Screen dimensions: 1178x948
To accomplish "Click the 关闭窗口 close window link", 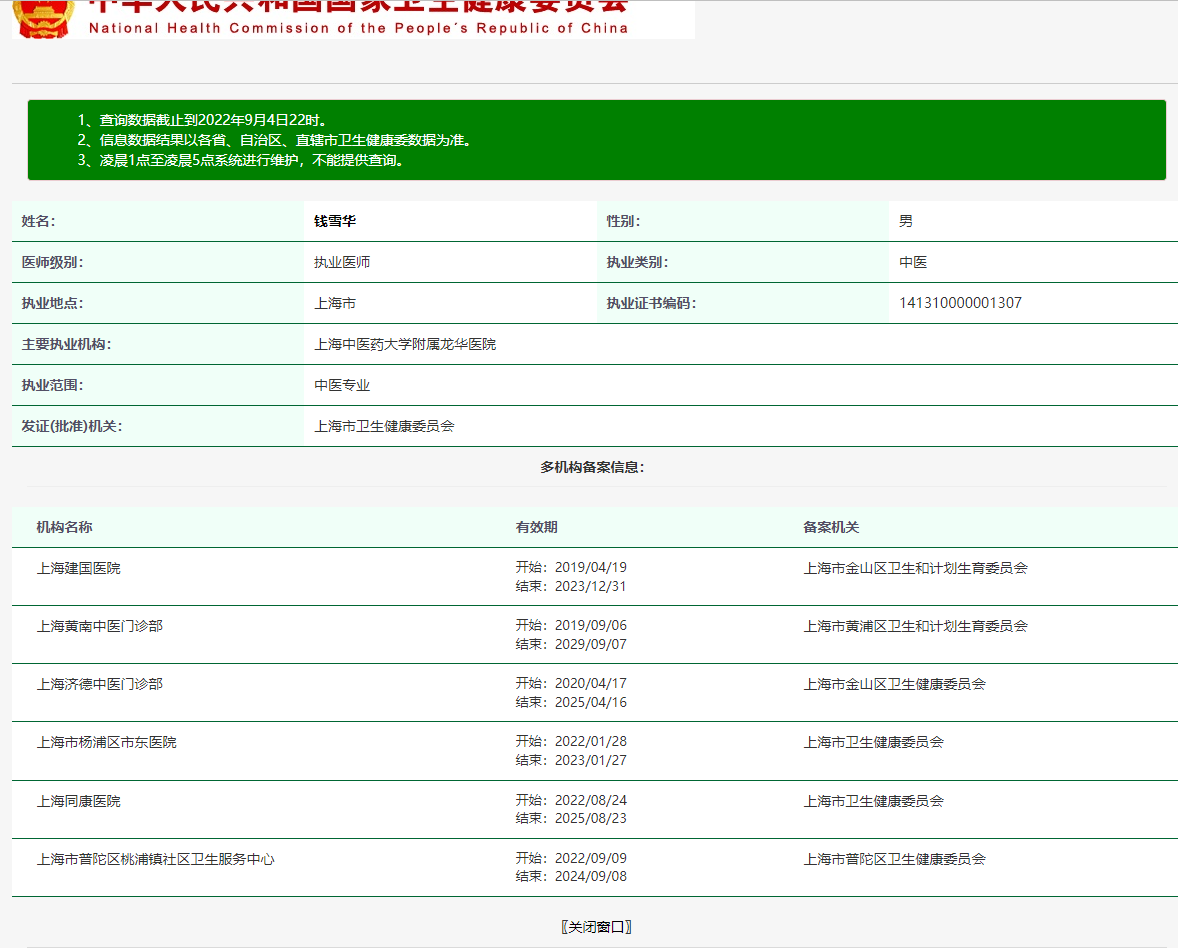I will tap(597, 927).
